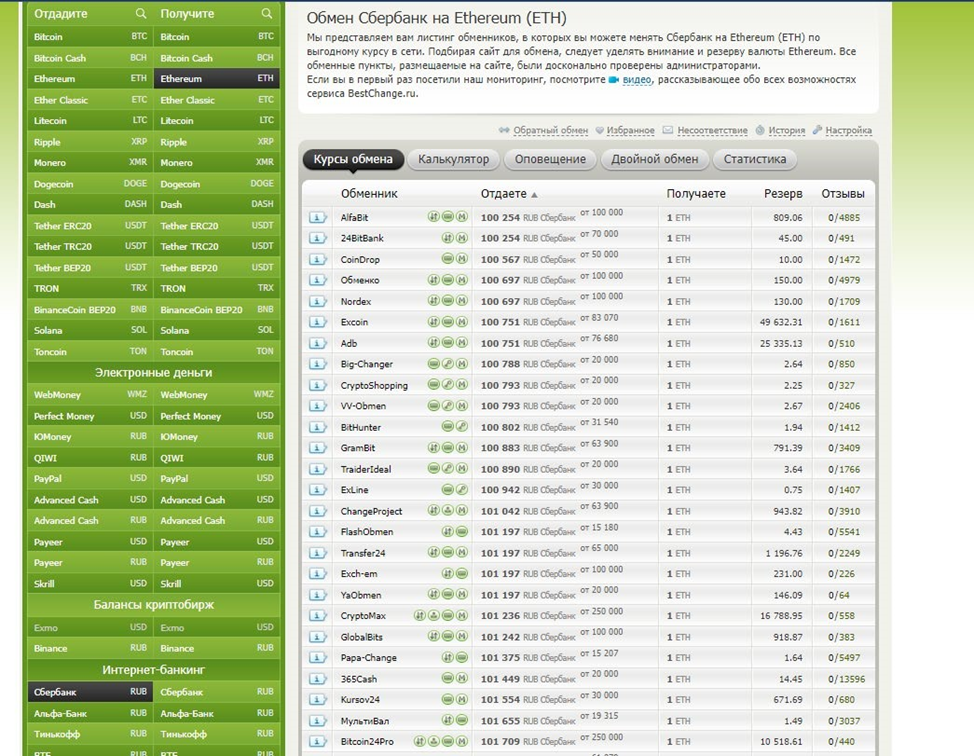Open the info icon for the Excoin row
The width and height of the screenshot is (974, 756).
[317, 322]
